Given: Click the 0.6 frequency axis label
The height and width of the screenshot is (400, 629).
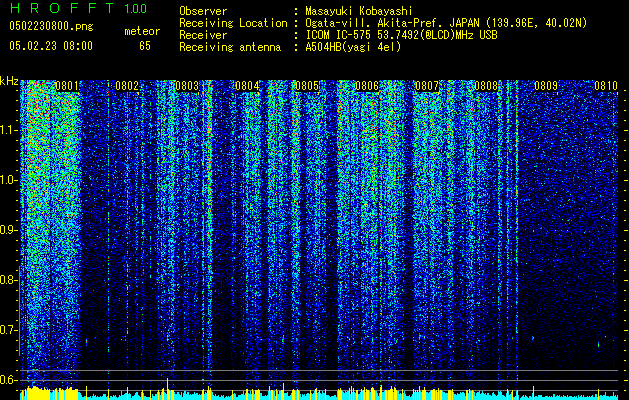Looking at the screenshot, I should pyautogui.click(x=8, y=380).
